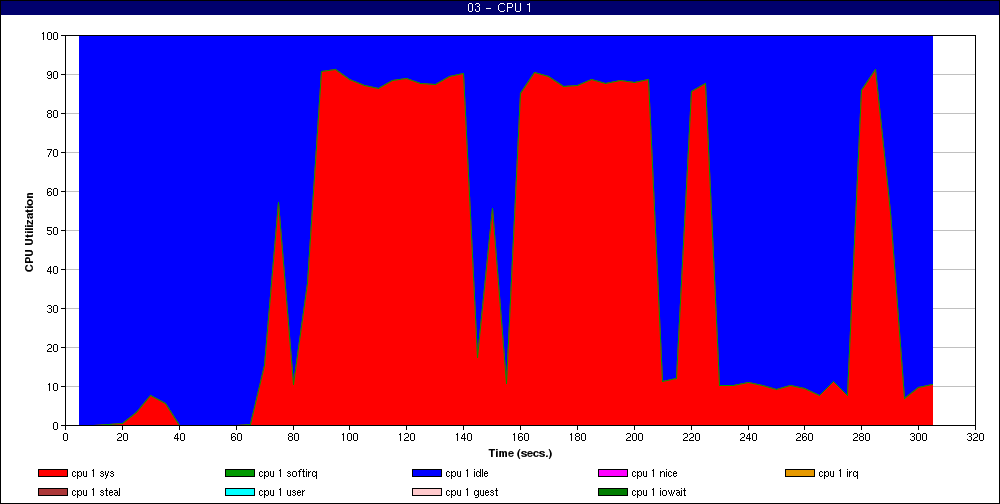
Task: Click the red spike peak near 75 seconds
Action: (279, 204)
